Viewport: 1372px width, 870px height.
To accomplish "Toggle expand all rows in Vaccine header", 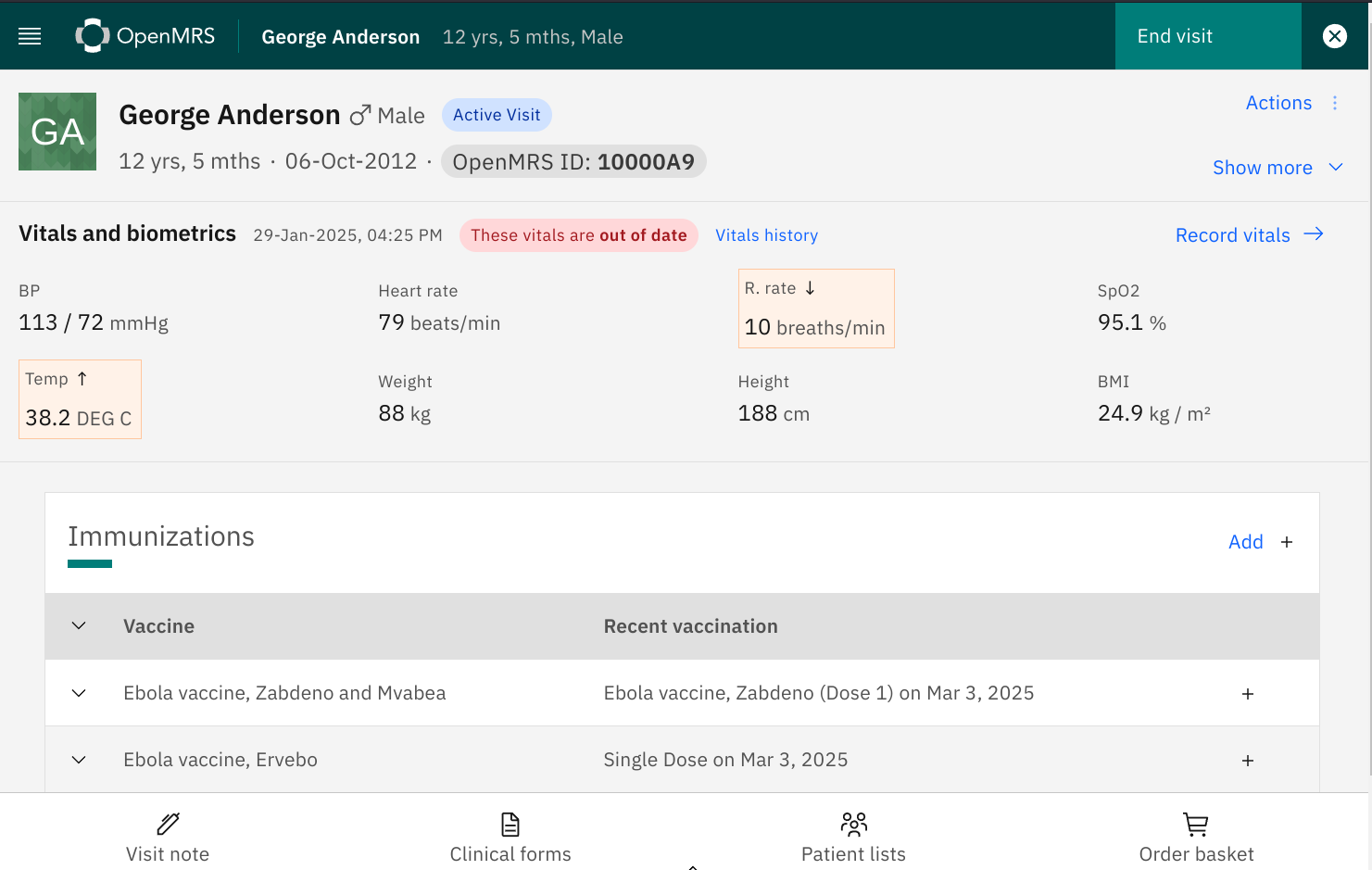I will (x=79, y=626).
